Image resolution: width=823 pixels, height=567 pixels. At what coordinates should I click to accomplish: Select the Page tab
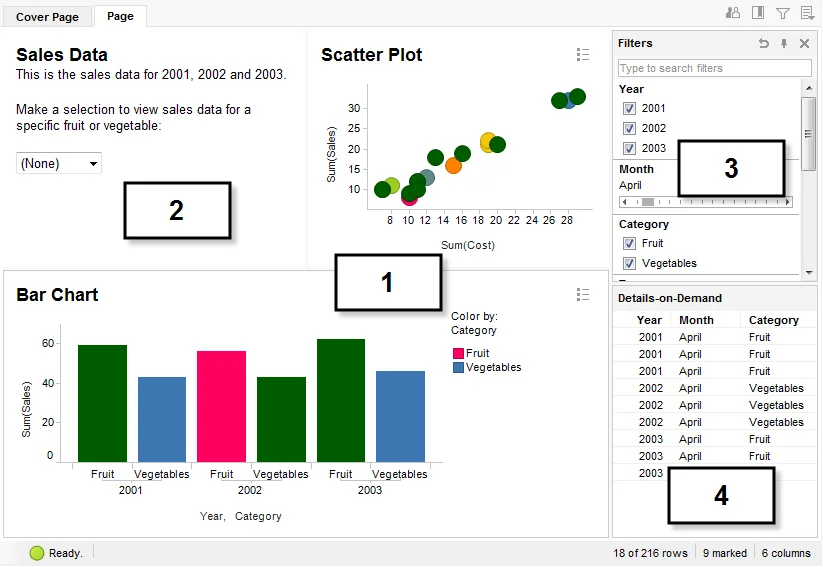pyautogui.click(x=120, y=16)
